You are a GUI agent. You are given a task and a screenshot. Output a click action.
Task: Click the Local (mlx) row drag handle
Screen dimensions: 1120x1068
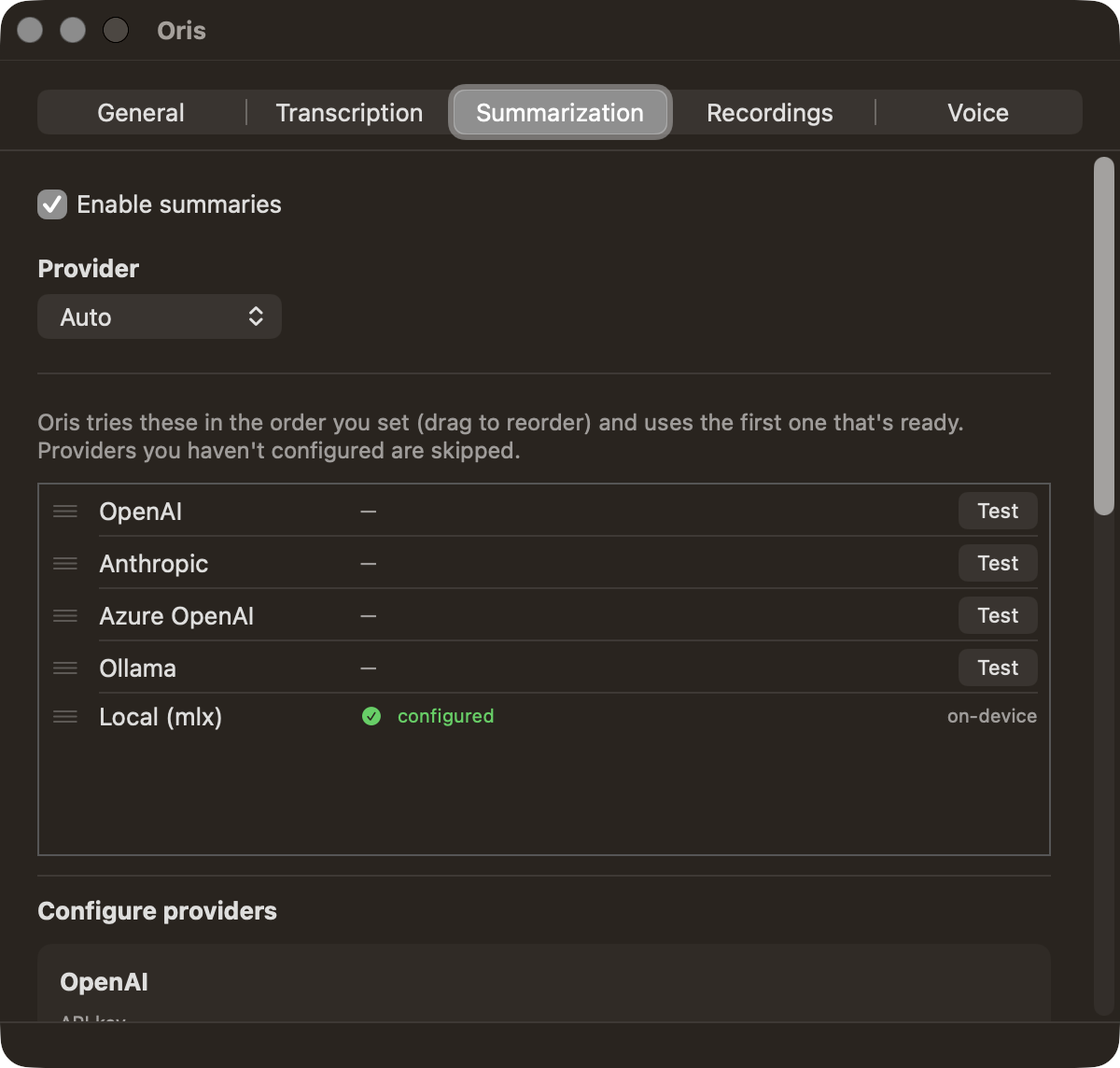click(x=65, y=716)
